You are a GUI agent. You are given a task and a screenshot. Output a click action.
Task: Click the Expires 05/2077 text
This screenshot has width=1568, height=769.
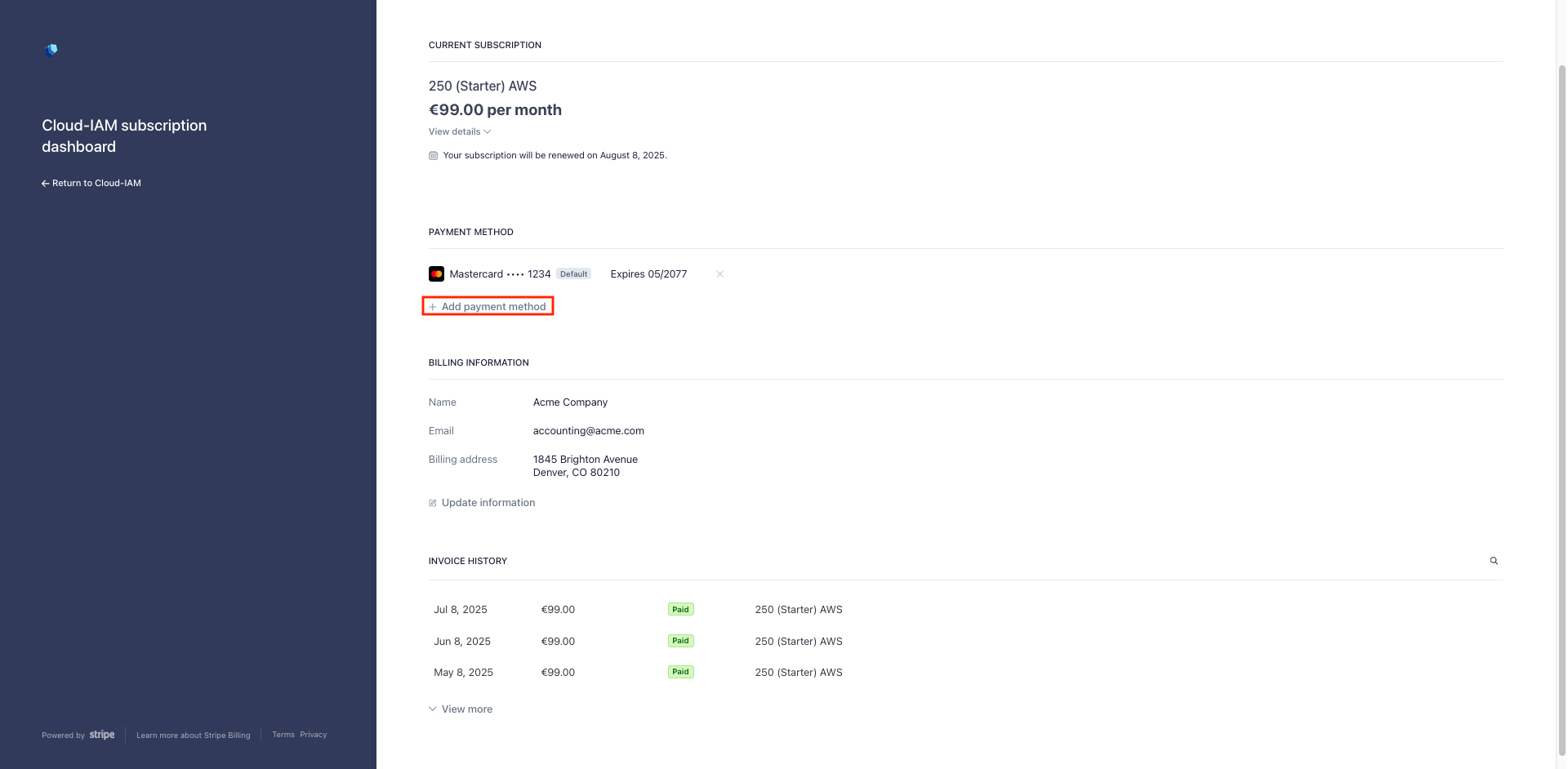(x=648, y=274)
